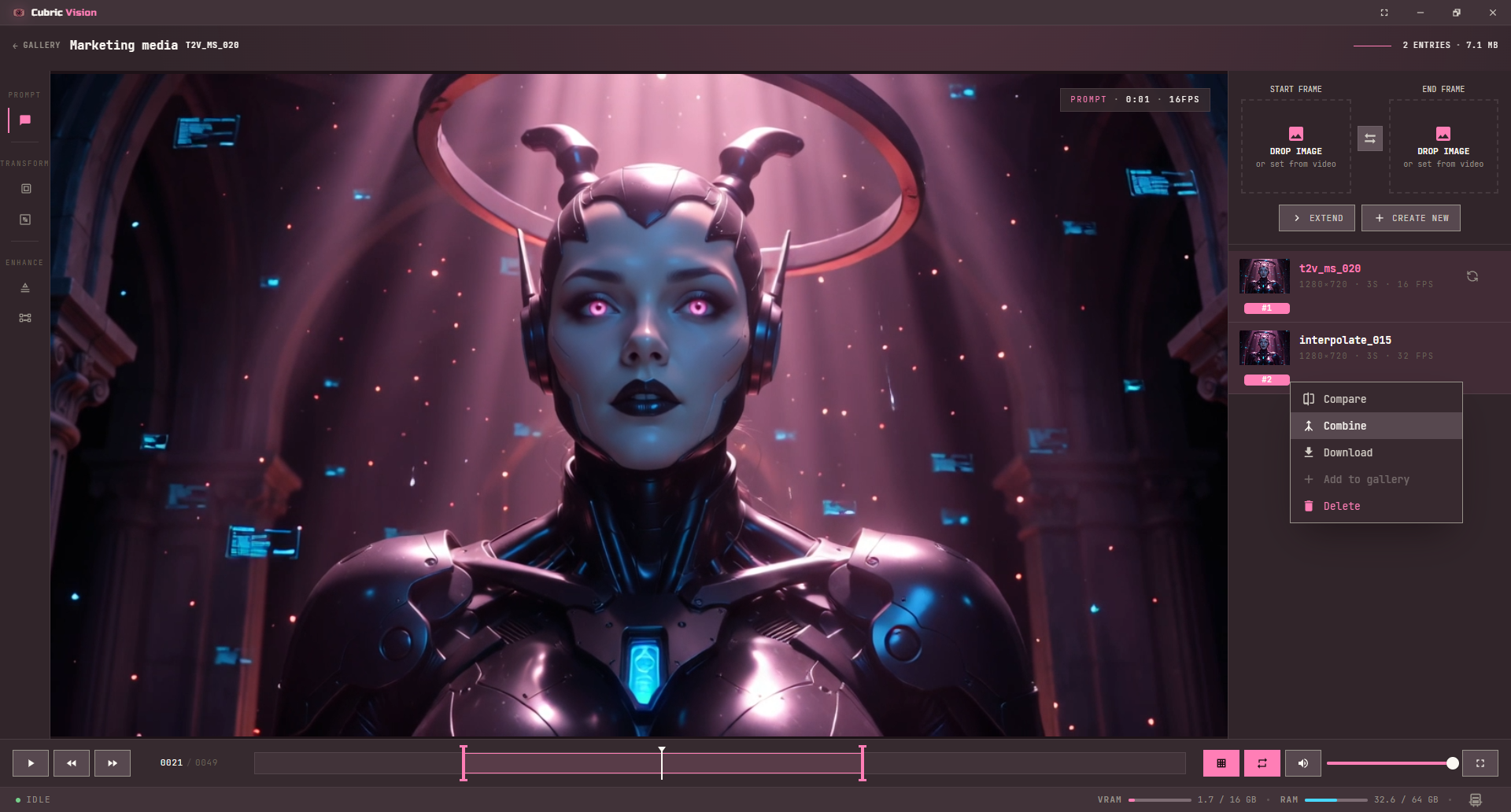The height and width of the screenshot is (812, 1511).
Task: Click the prompt info overlay showing 16FPS
Action: [x=1135, y=100]
